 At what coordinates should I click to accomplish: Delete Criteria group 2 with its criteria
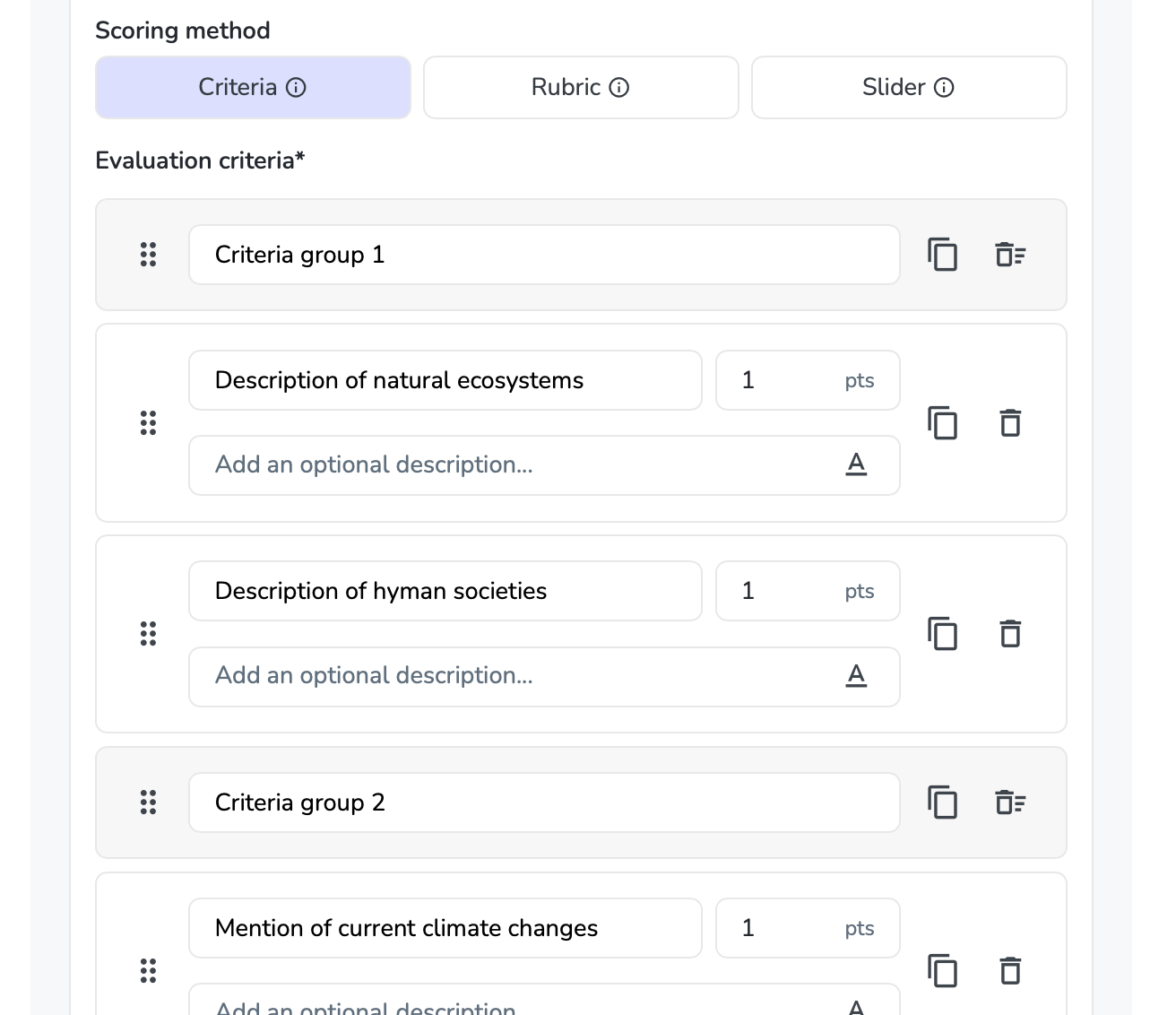(1010, 802)
